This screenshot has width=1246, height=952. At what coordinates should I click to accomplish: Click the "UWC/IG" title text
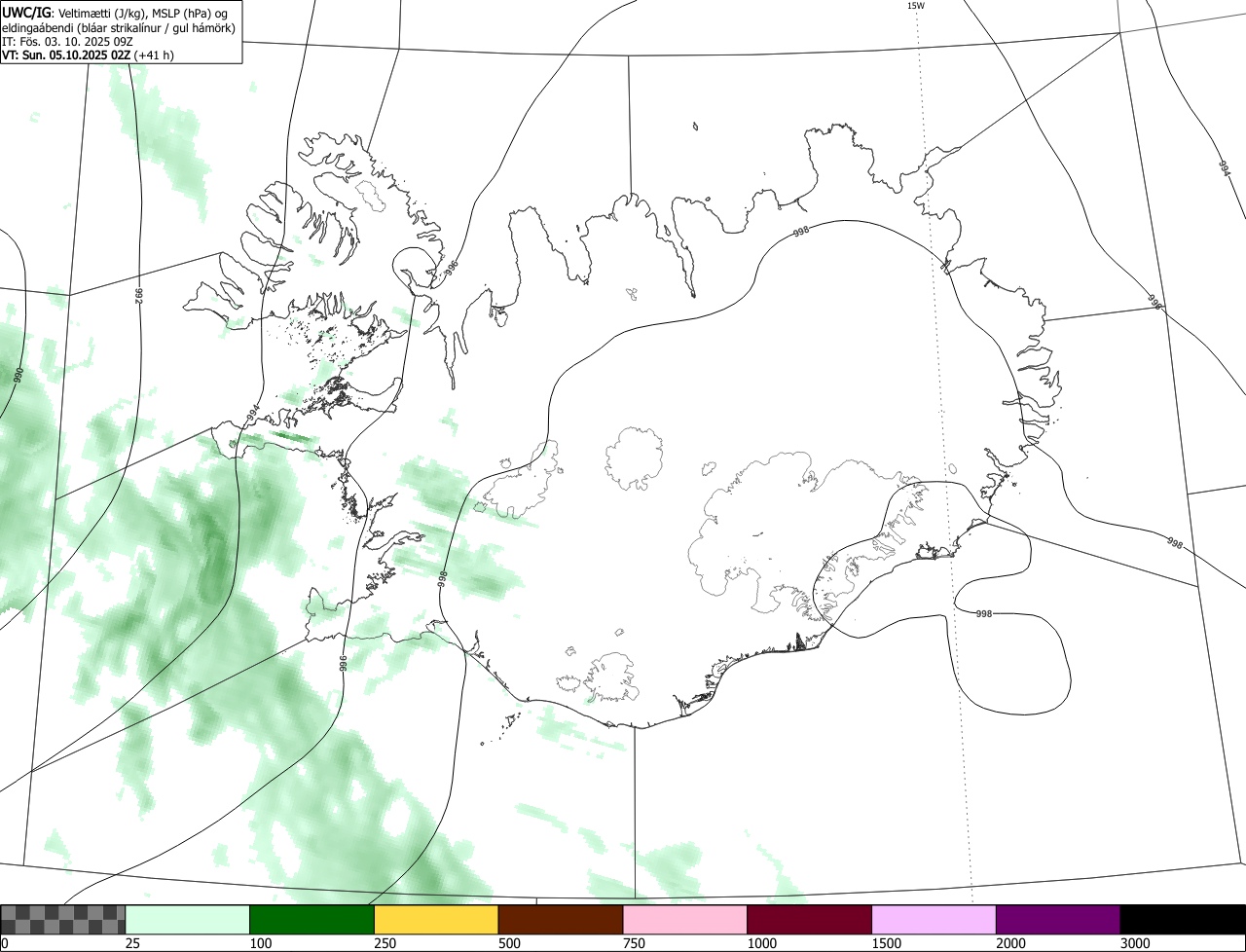pos(25,12)
